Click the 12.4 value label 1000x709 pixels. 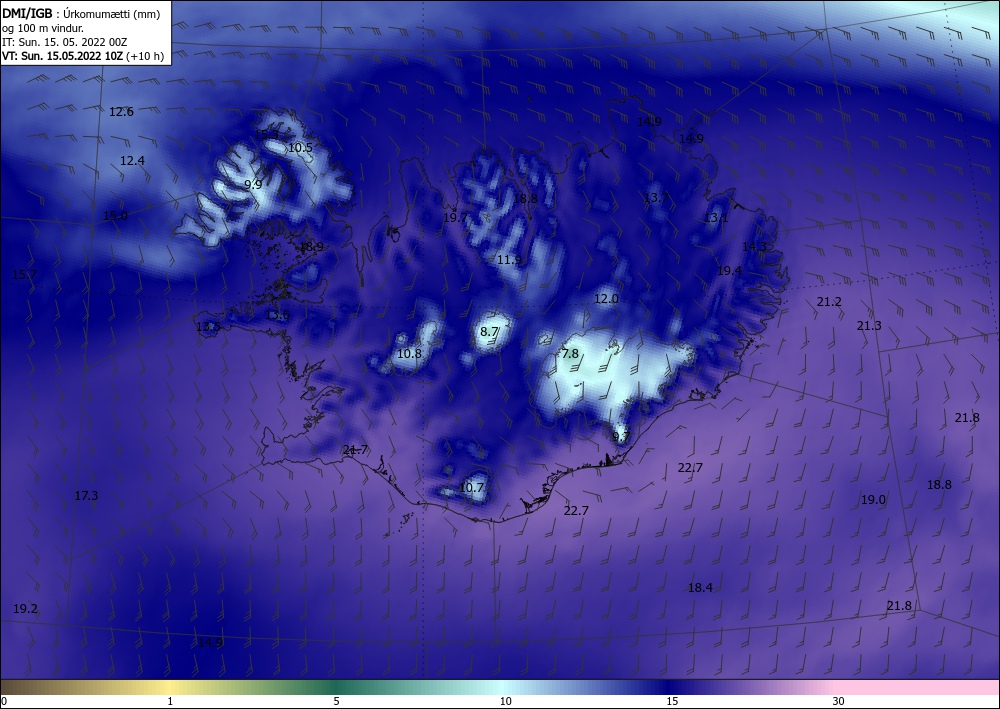[x=132, y=161]
